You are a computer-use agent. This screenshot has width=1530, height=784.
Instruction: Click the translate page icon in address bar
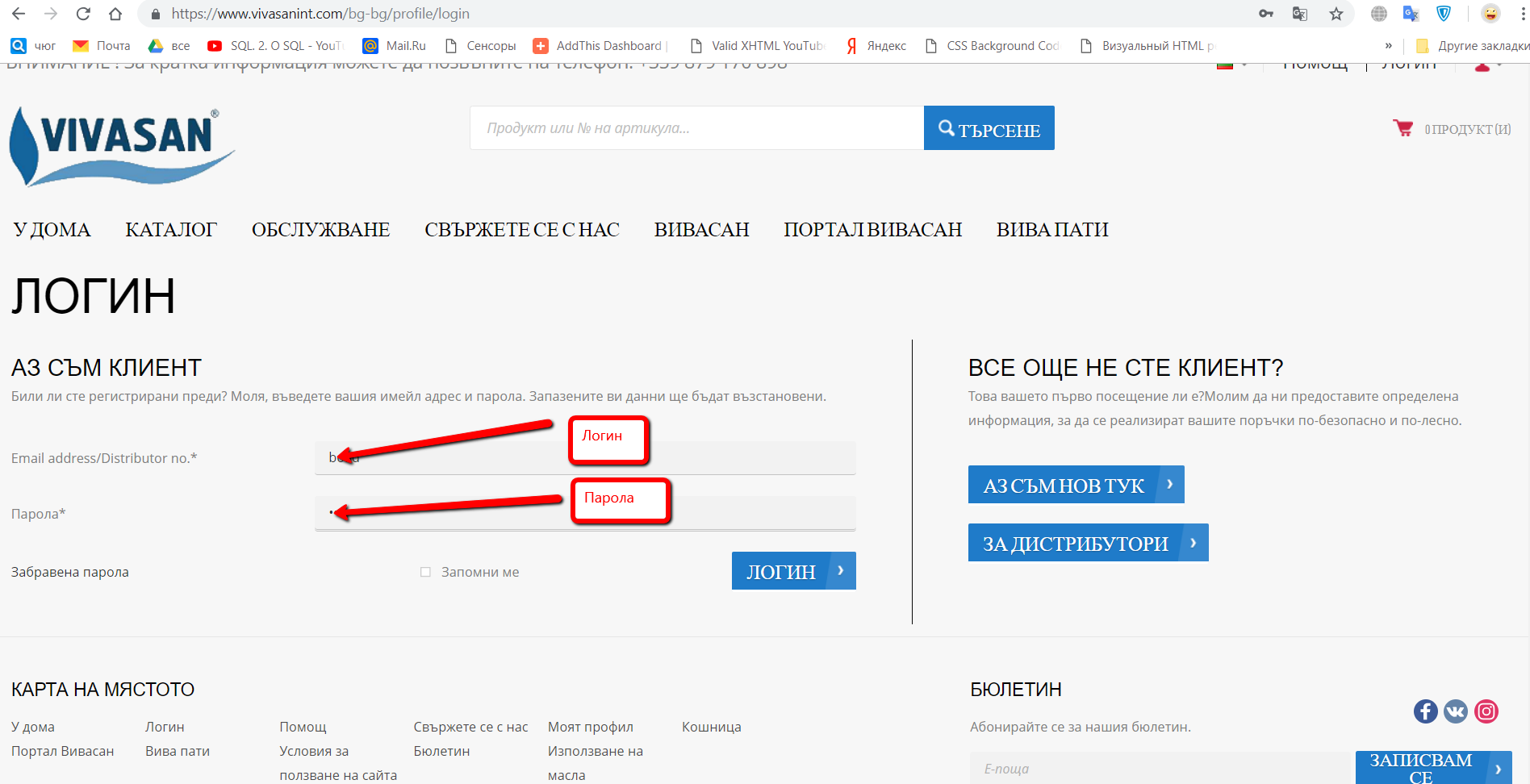tap(1300, 14)
